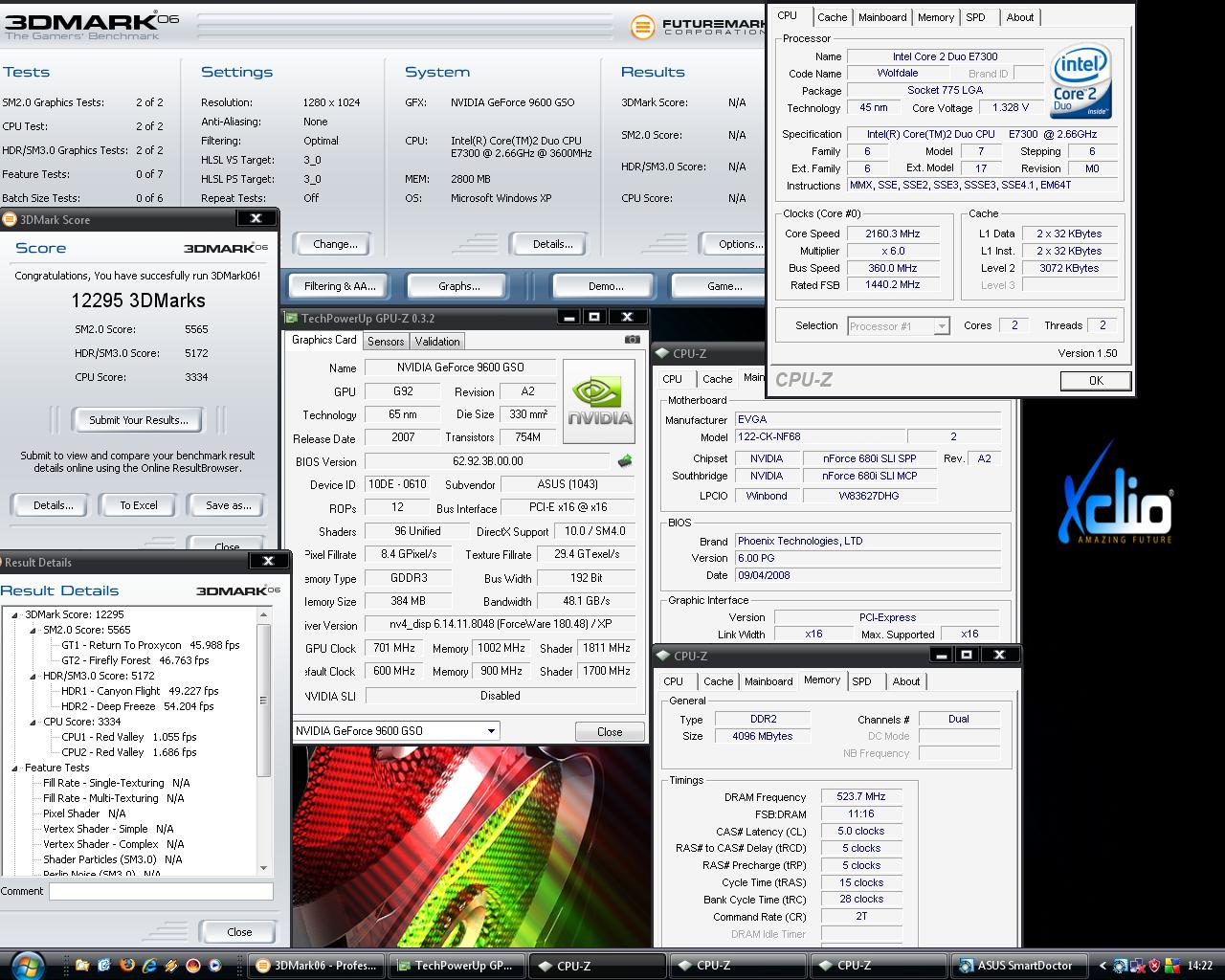Switch to the 3DMark06 taskbar button
This screenshot has width=1225, height=980.
pyautogui.click(x=317, y=966)
